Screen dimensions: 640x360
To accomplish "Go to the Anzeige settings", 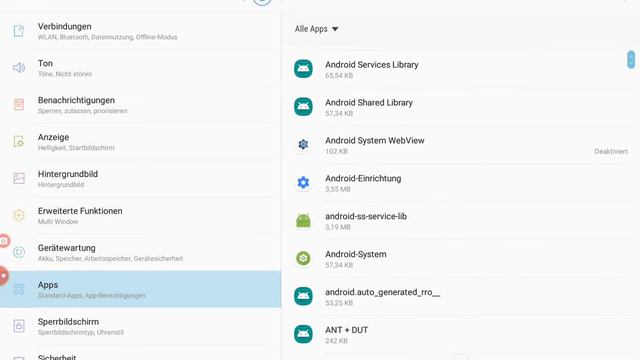I will (x=140, y=142).
